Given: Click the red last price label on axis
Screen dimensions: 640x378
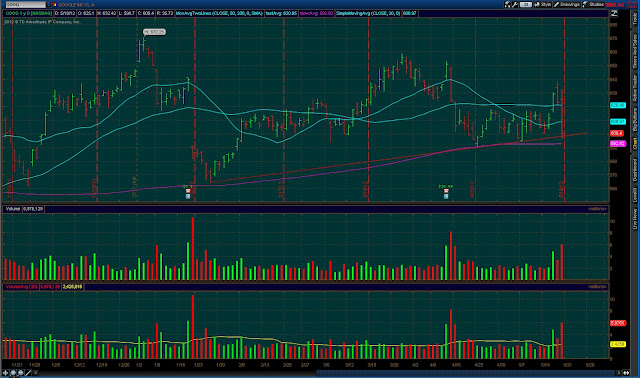Looking at the screenshot, I should 617,133.
